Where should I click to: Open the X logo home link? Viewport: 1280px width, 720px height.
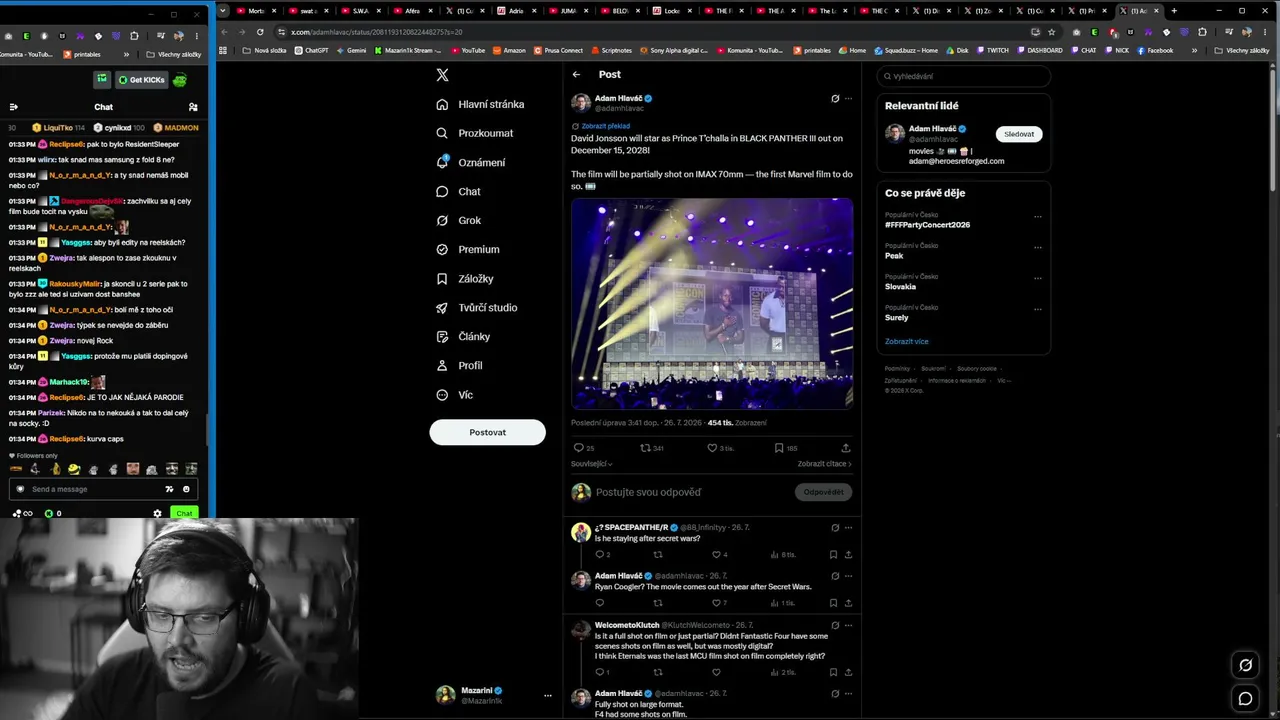pos(442,75)
